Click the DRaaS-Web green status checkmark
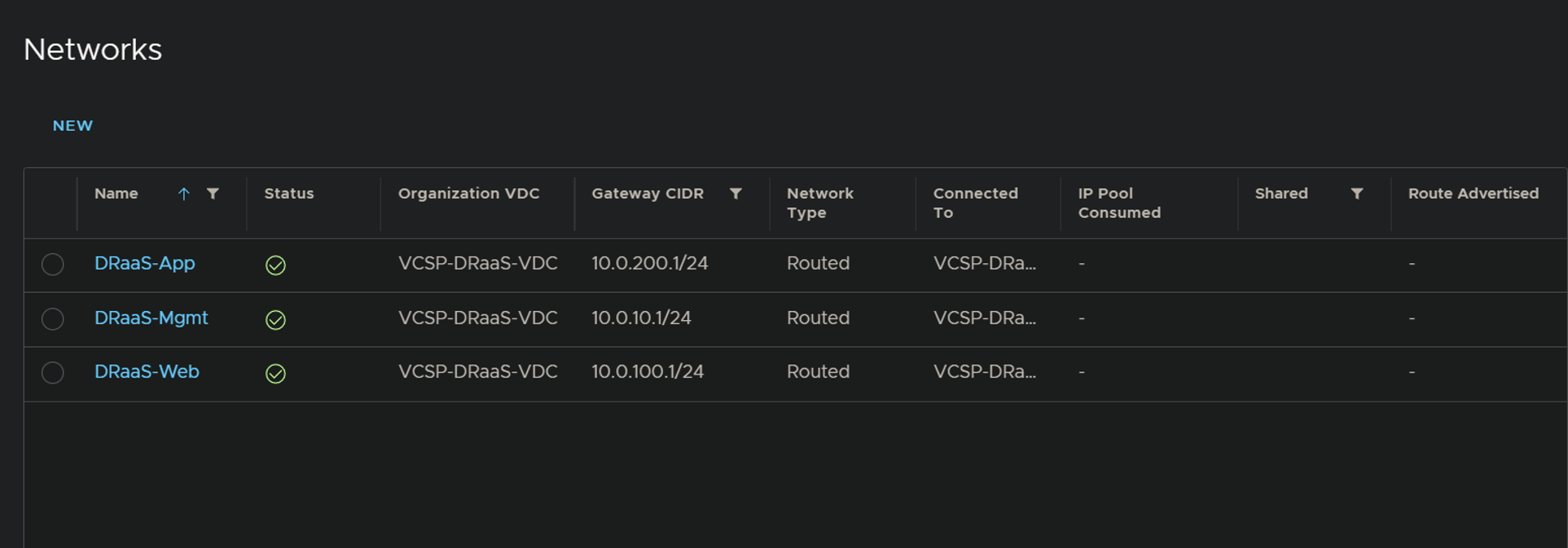The width and height of the screenshot is (1568, 548). 276,374
